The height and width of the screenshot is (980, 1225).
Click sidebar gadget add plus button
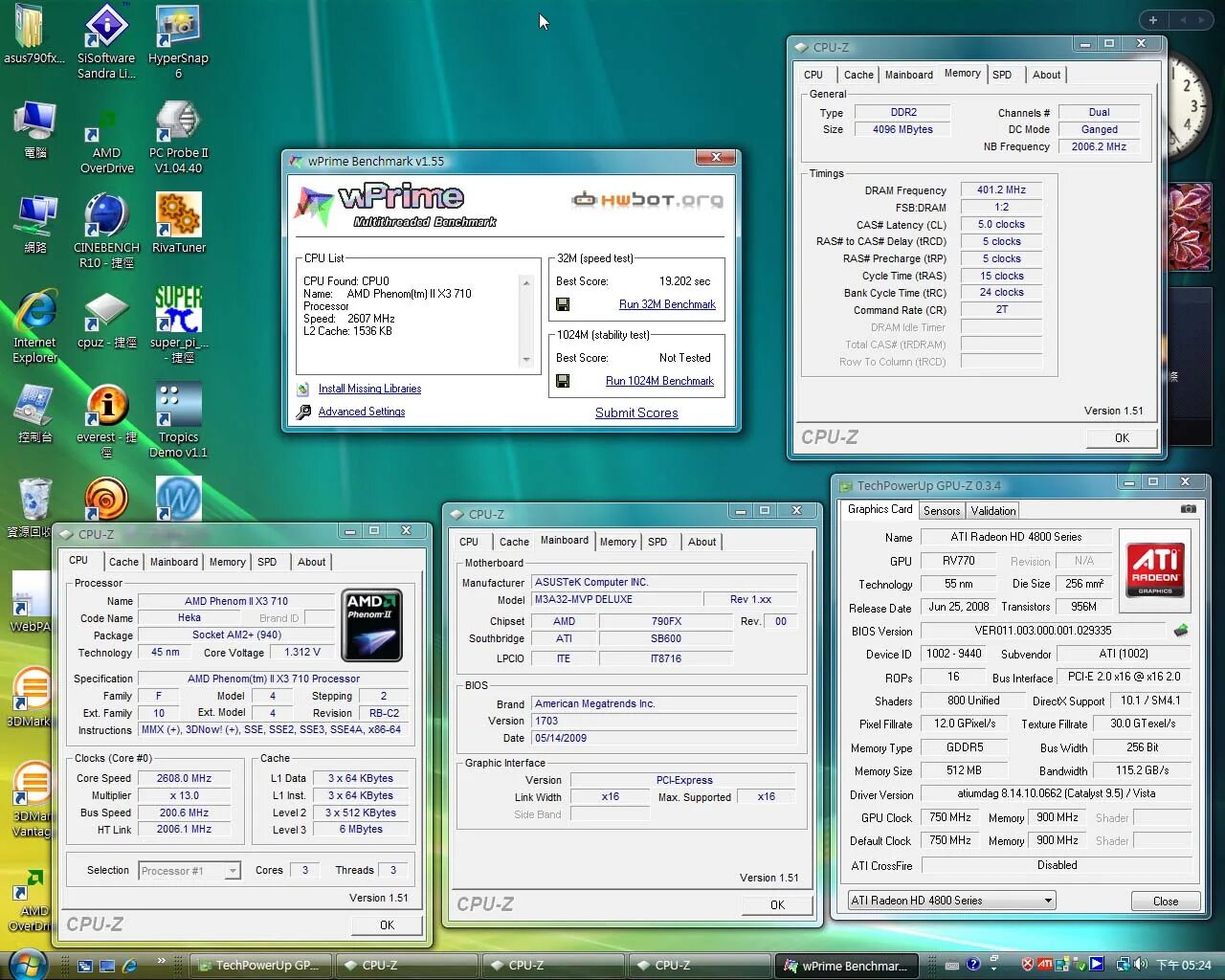(1153, 19)
